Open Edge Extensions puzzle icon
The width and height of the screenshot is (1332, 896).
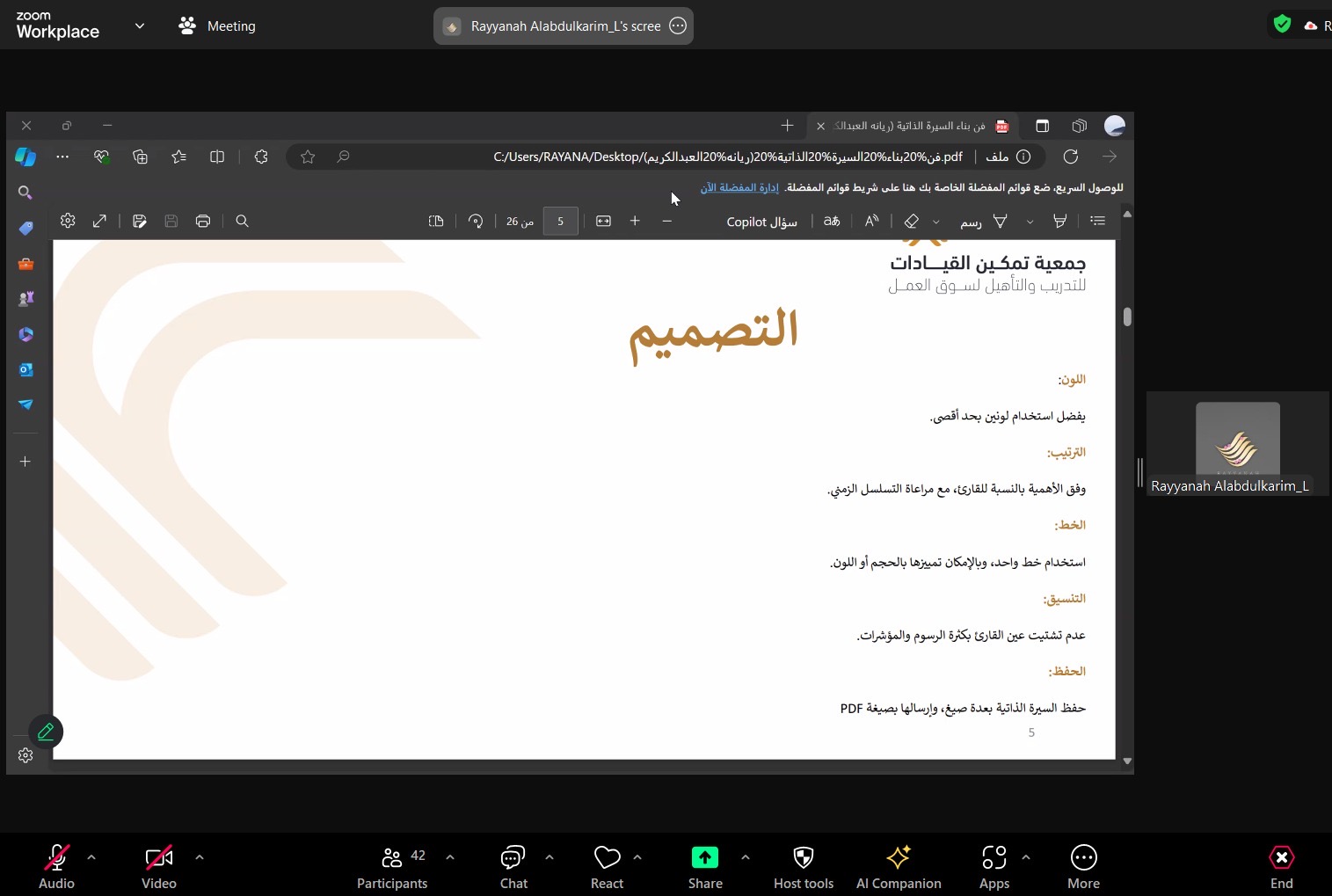(x=261, y=157)
